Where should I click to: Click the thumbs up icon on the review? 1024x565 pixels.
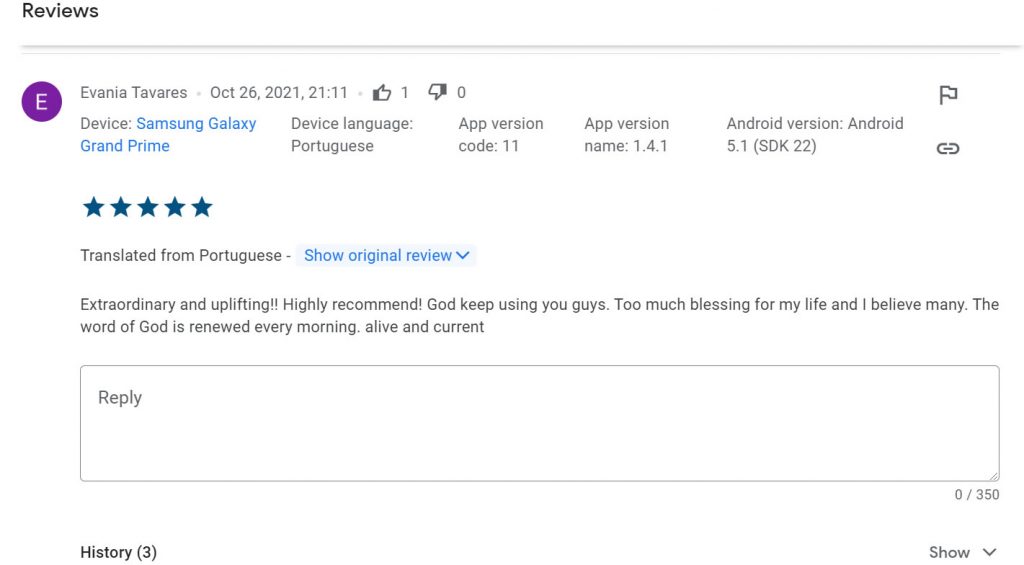382,93
